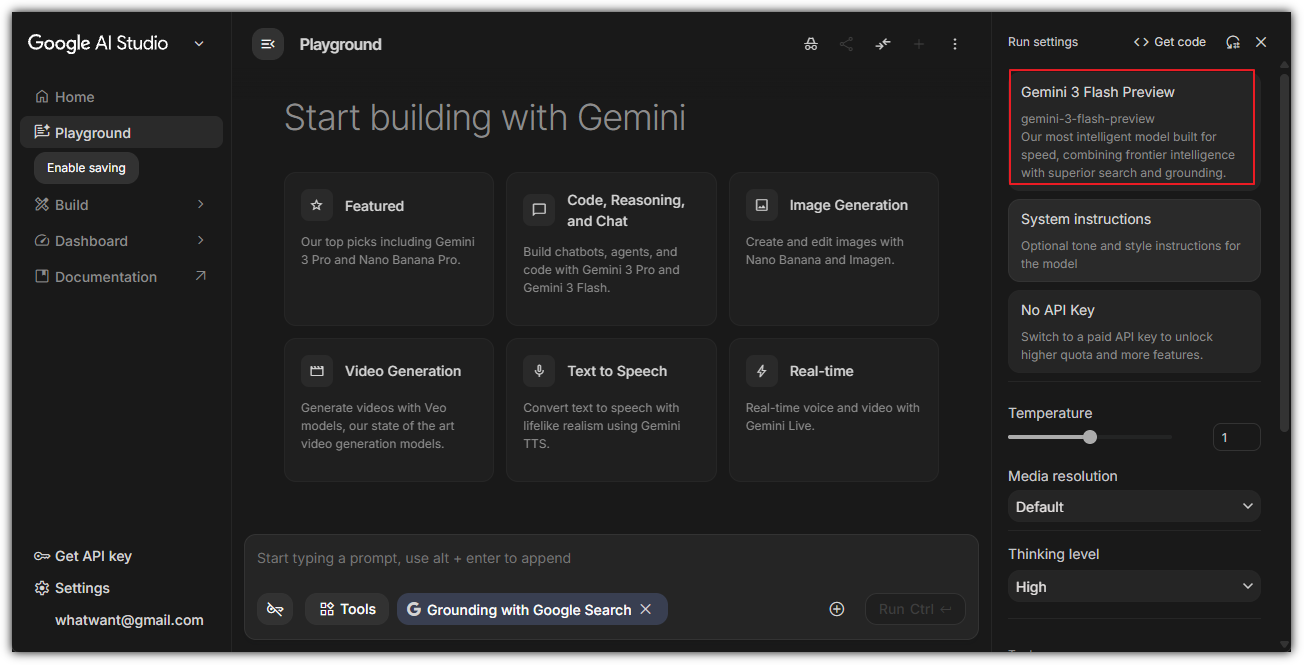Open the Featured card

click(389, 249)
